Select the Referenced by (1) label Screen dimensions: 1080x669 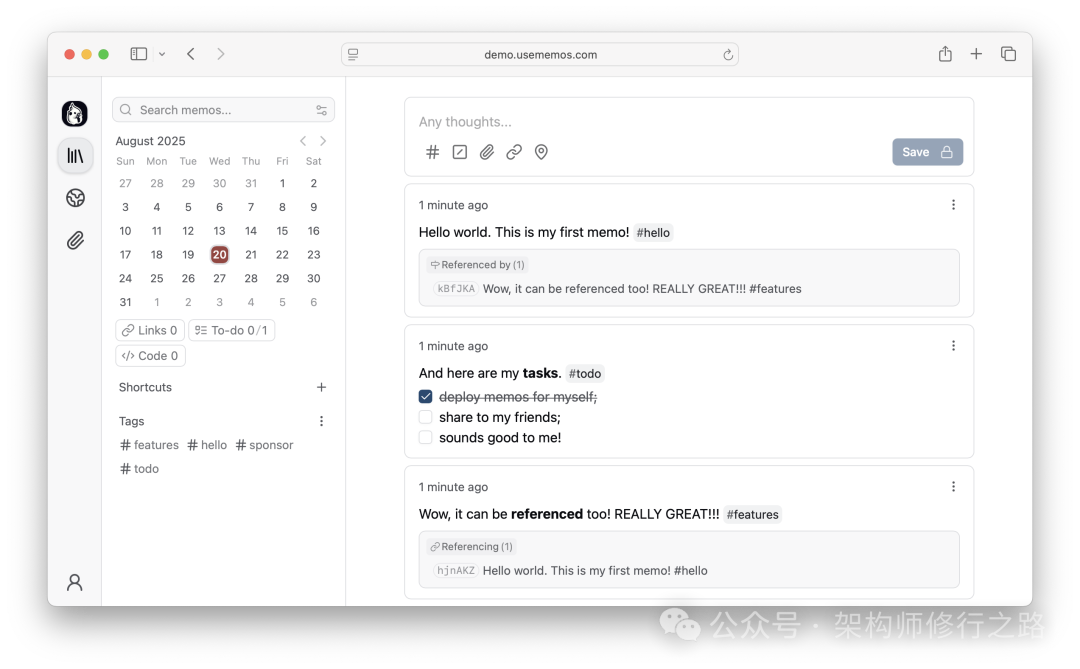(x=477, y=265)
